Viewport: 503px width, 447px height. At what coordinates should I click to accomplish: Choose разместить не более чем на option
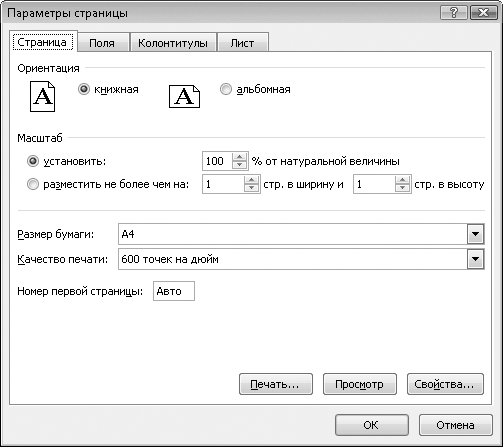pyautogui.click(x=33, y=184)
